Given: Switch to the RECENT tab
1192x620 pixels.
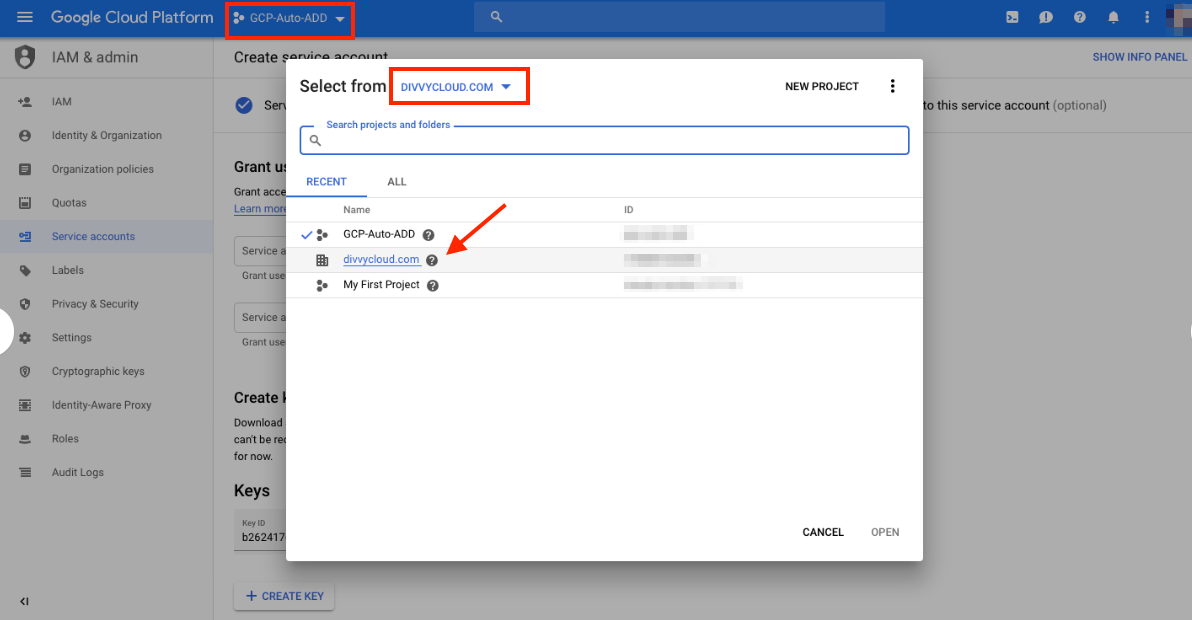Looking at the screenshot, I should [x=326, y=182].
